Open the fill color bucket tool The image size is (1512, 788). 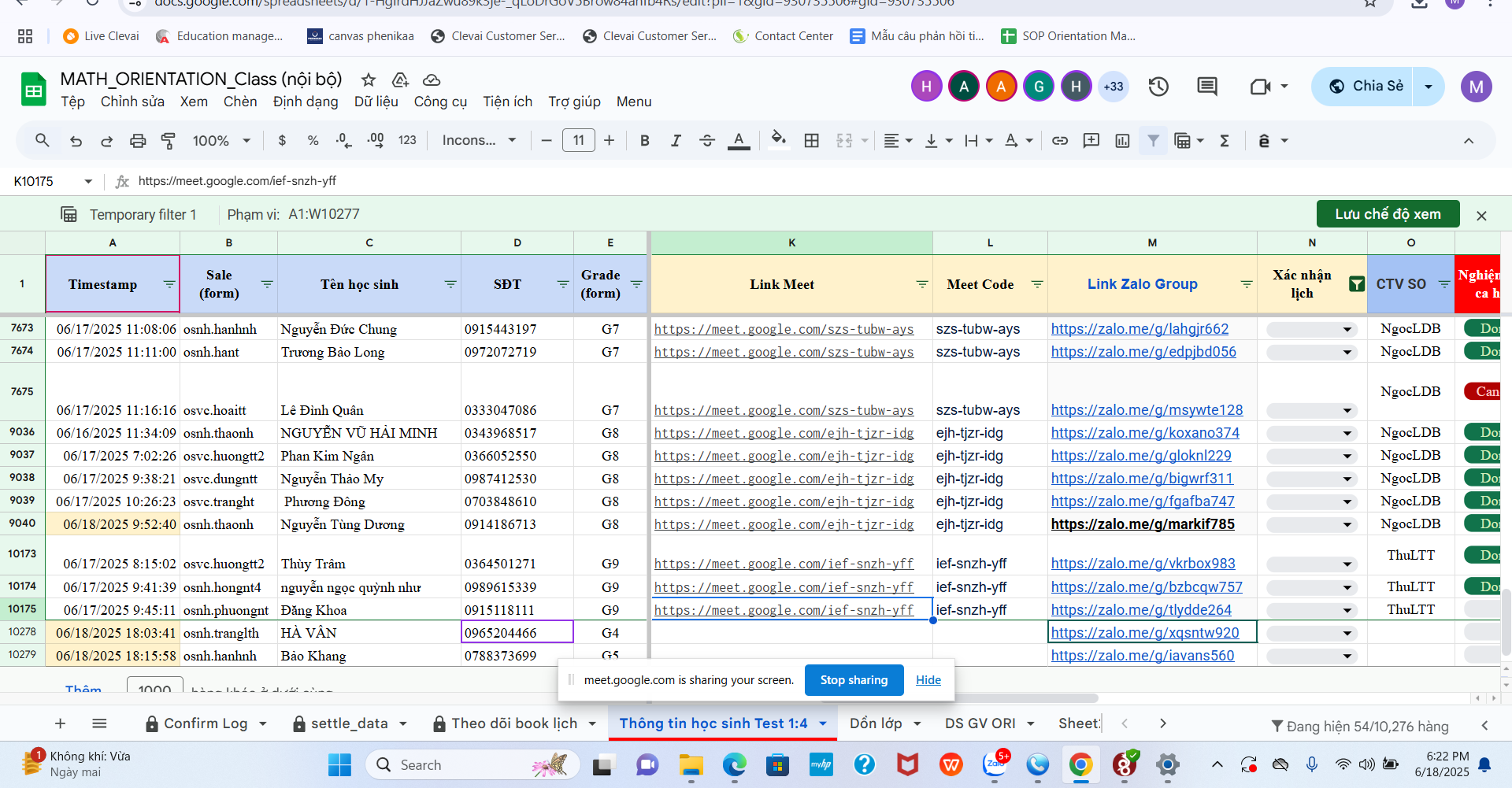pyautogui.click(x=778, y=140)
